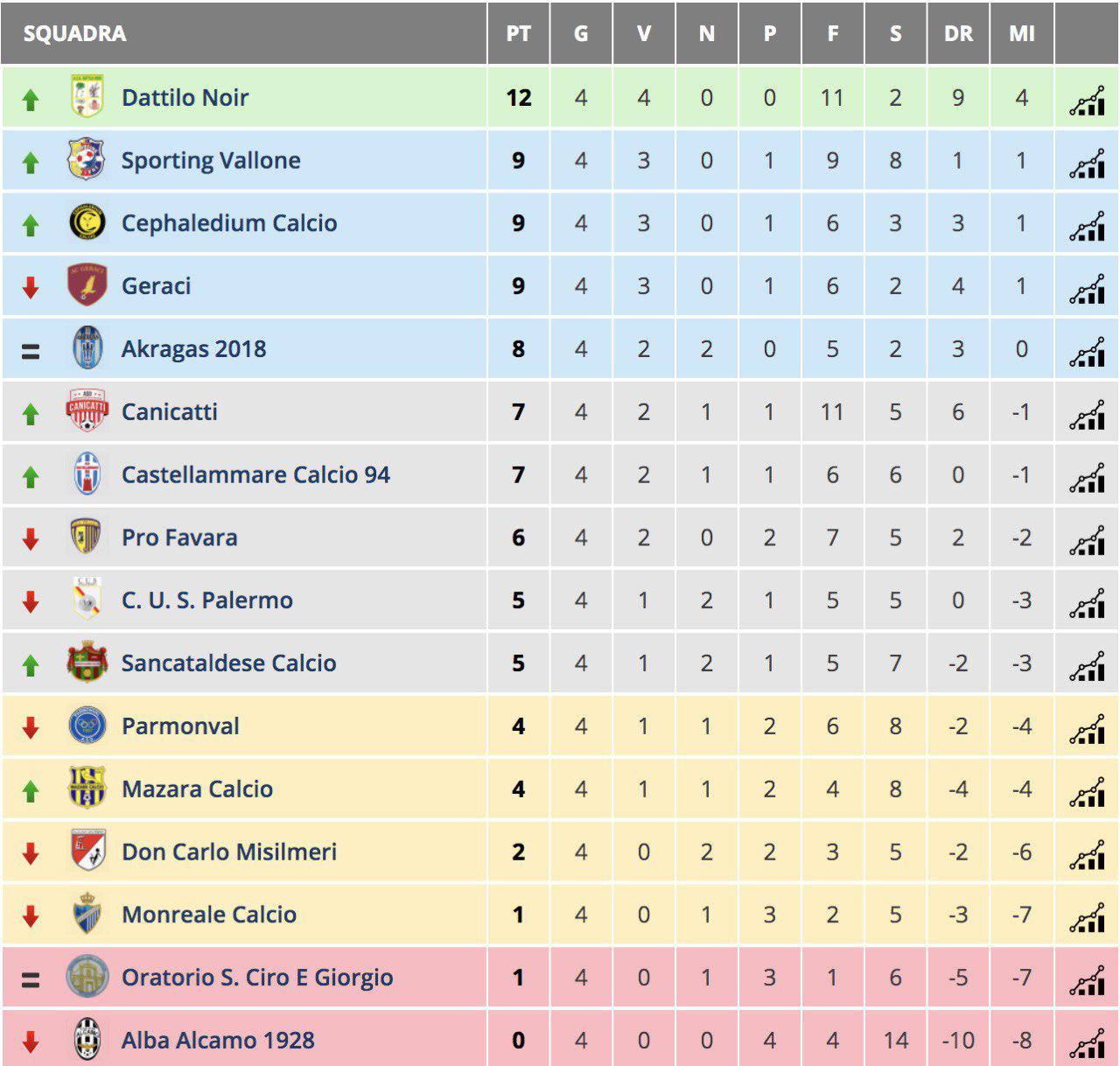Sort the table by the PT column header
1120x1066 pixels.
pyautogui.click(x=518, y=33)
